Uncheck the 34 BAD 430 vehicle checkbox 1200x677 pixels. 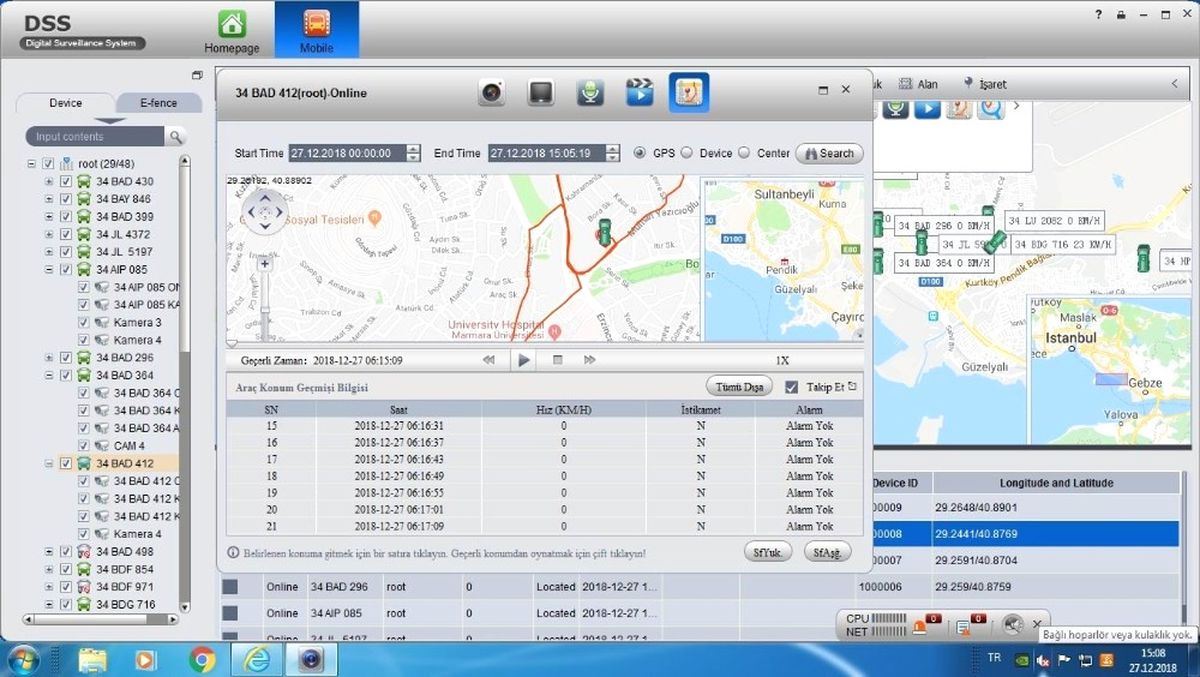tap(67, 182)
